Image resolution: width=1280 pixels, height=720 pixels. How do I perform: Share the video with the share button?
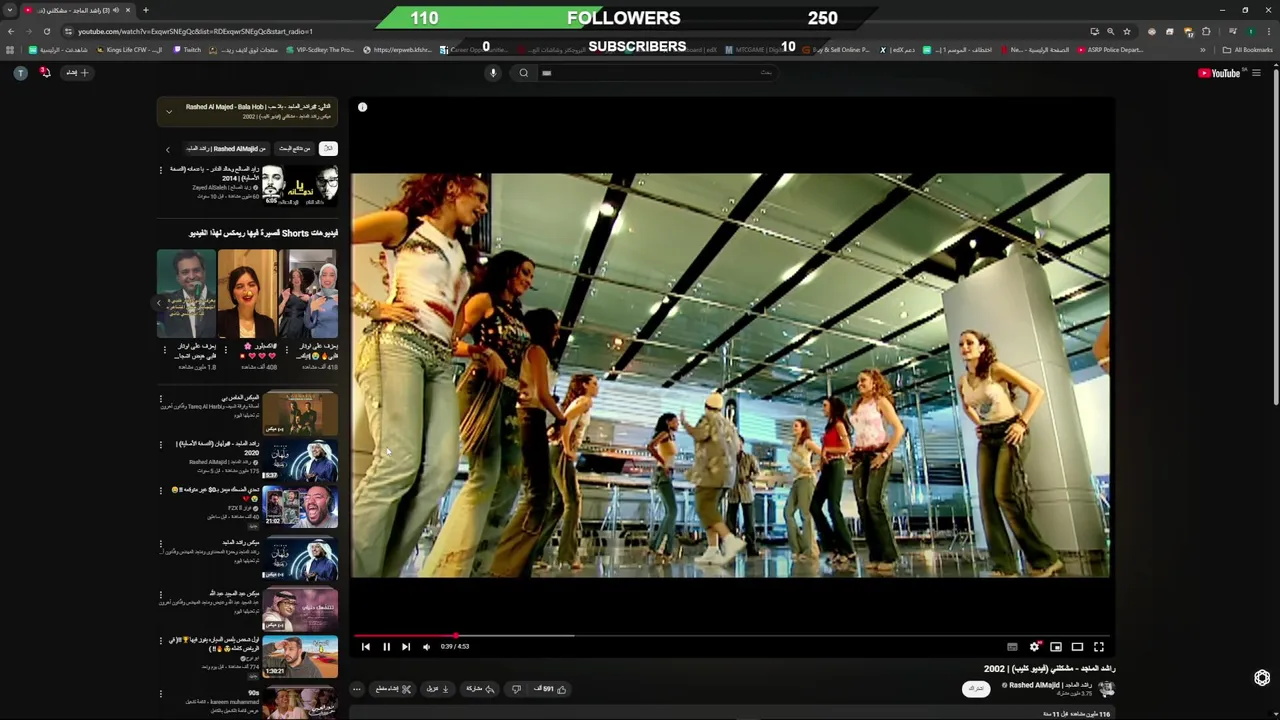481,689
